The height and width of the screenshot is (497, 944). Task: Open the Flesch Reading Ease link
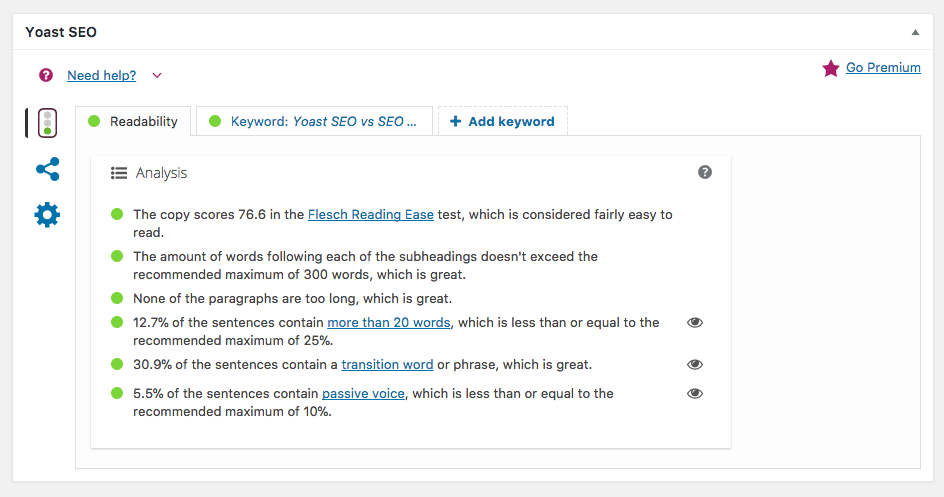[x=371, y=214]
